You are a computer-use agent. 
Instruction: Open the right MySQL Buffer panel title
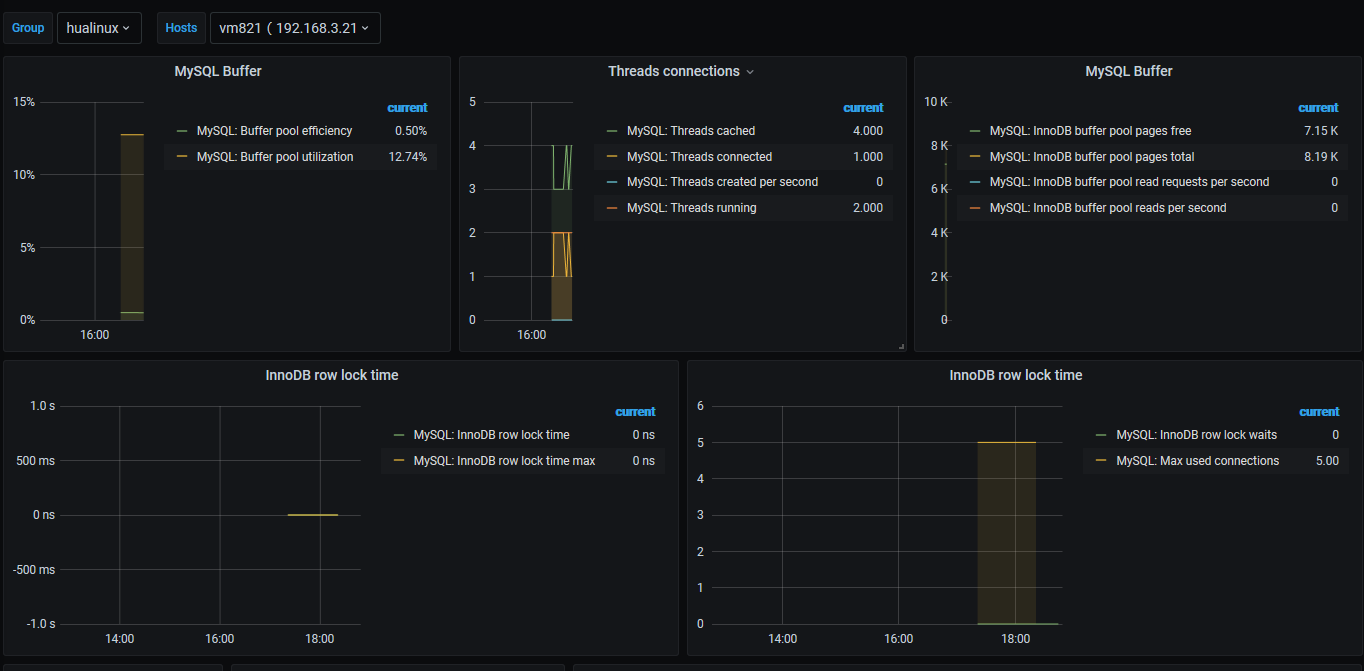coord(1129,71)
